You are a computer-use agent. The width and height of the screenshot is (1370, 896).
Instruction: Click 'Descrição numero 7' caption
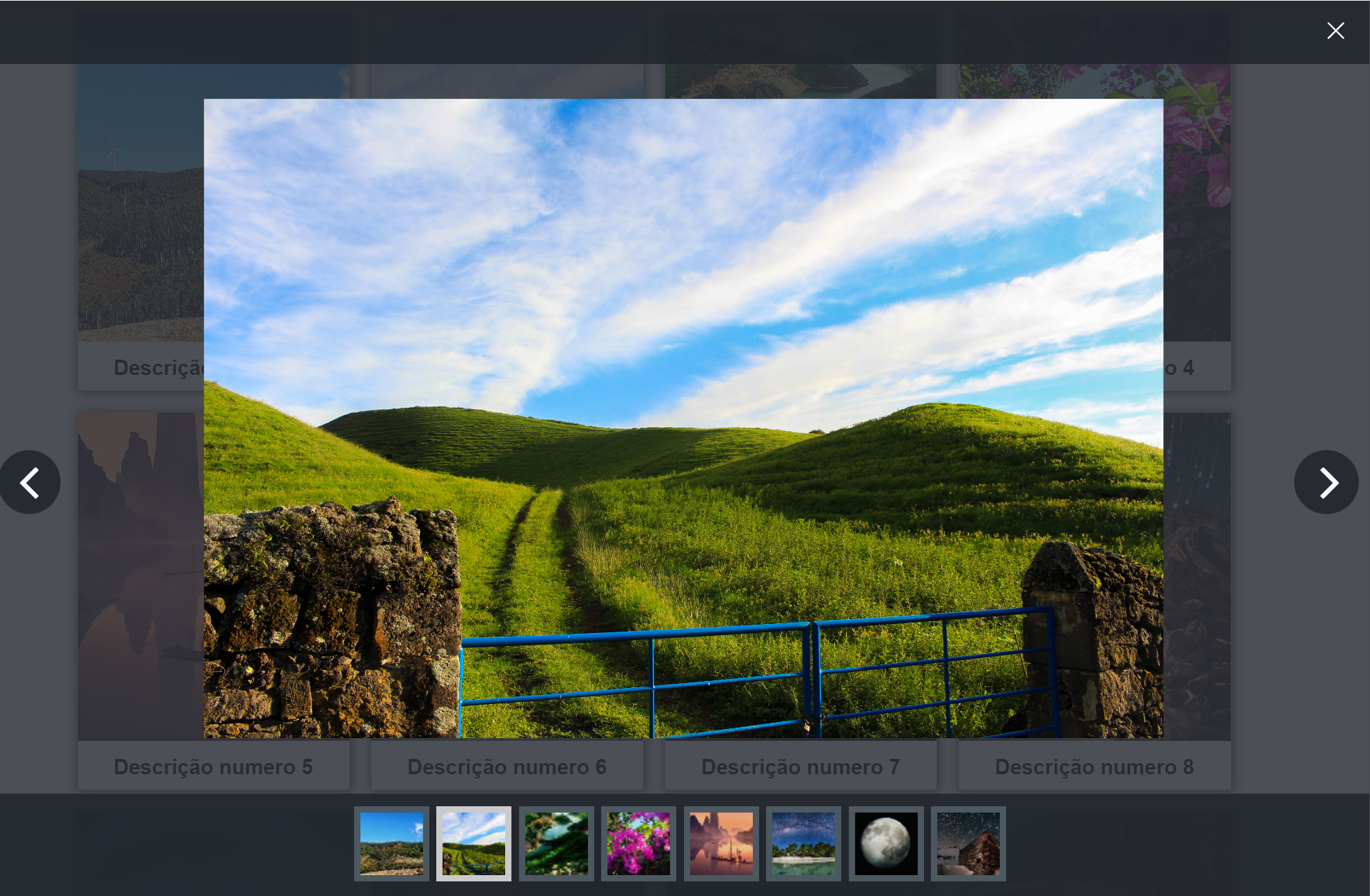(x=801, y=767)
